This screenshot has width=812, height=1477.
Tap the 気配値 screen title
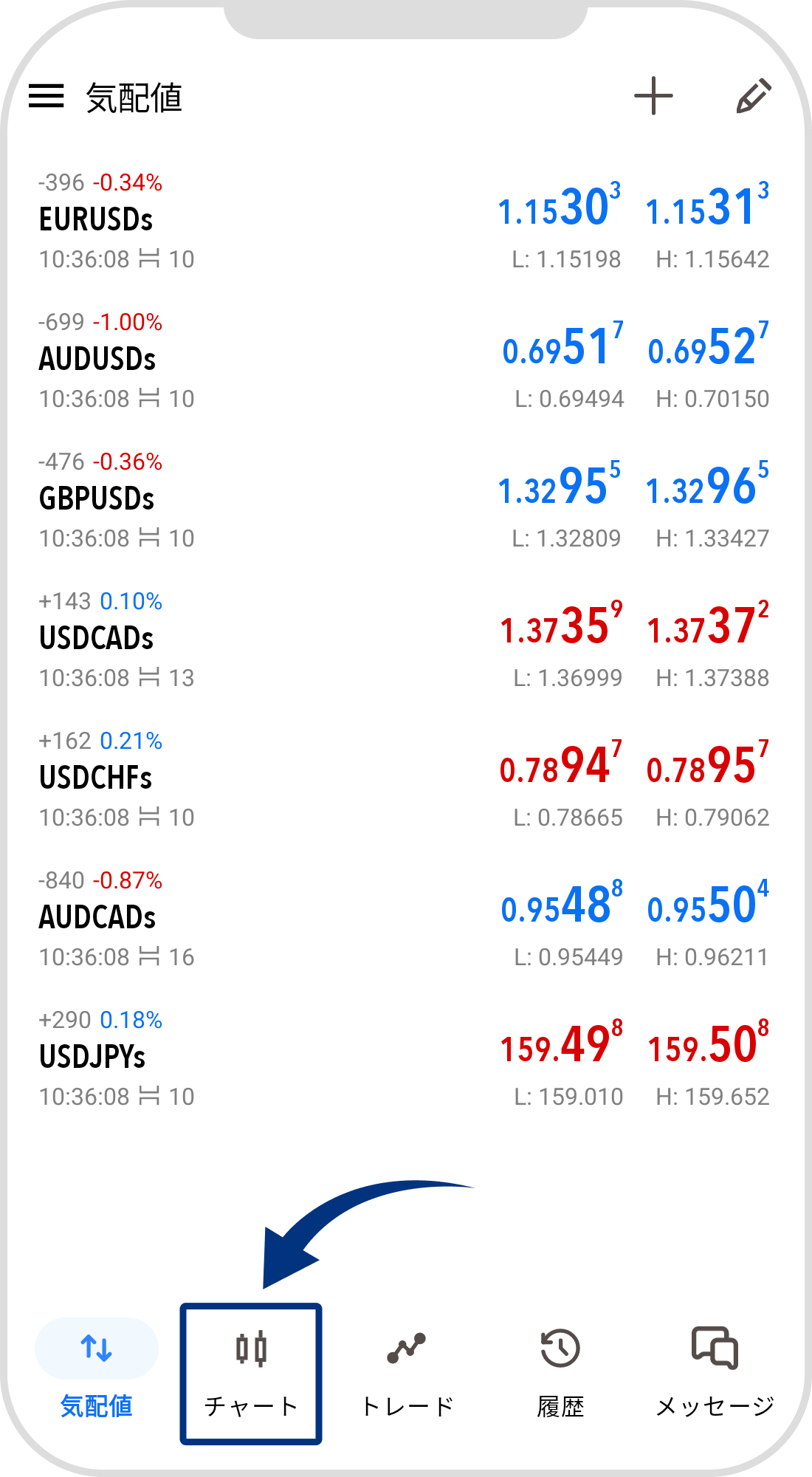pyautogui.click(x=134, y=97)
